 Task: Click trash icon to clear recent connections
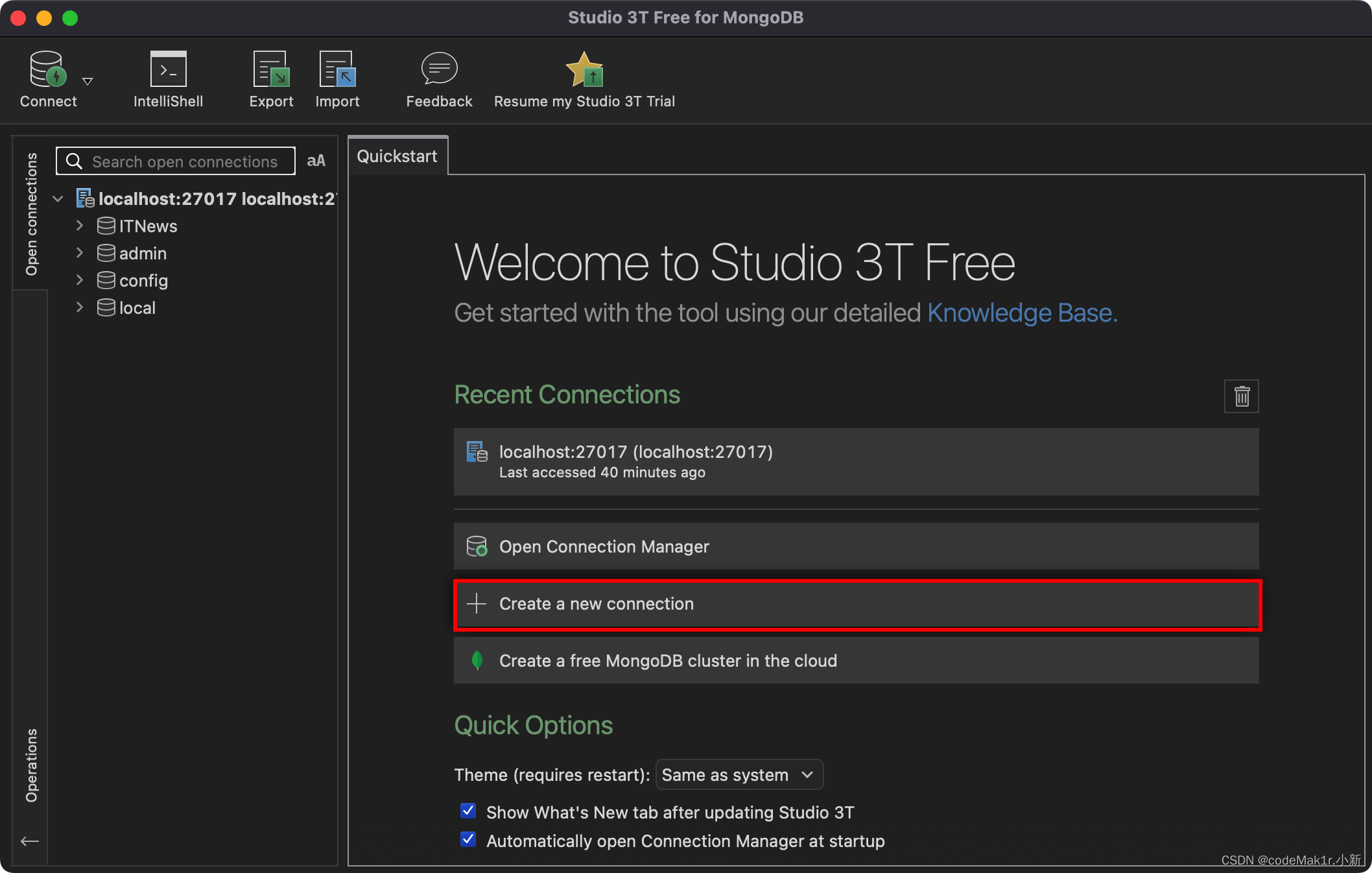coord(1241,396)
